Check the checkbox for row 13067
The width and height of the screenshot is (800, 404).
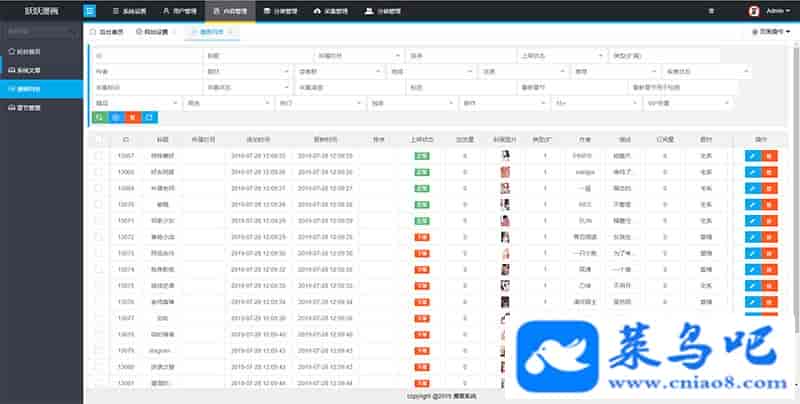[x=98, y=156]
